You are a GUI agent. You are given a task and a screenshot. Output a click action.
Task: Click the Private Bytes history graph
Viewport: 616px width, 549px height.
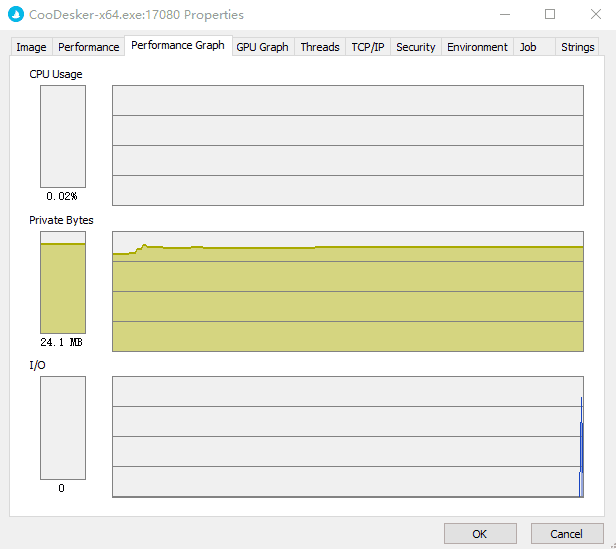click(347, 291)
